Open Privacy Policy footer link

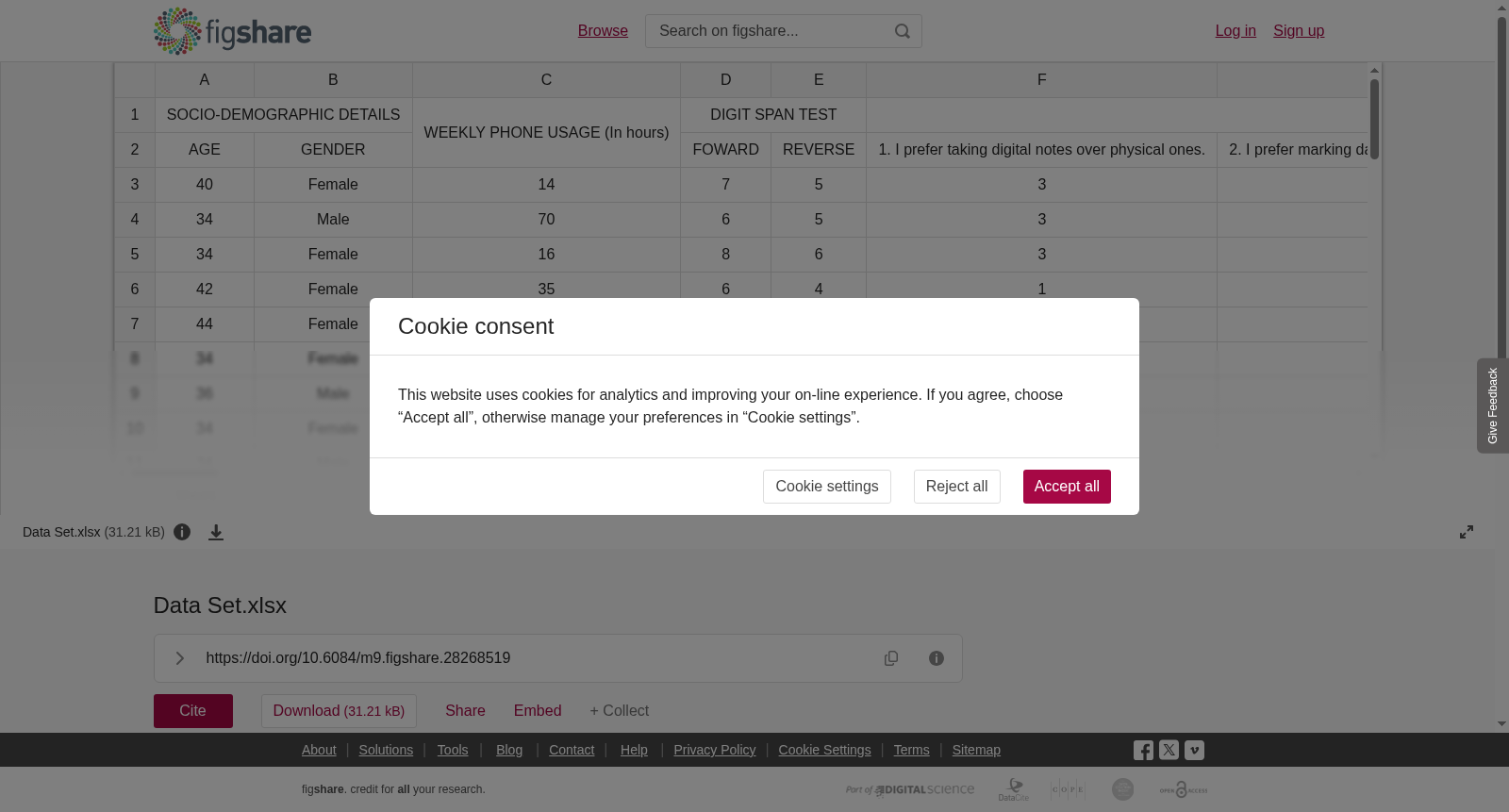715,750
